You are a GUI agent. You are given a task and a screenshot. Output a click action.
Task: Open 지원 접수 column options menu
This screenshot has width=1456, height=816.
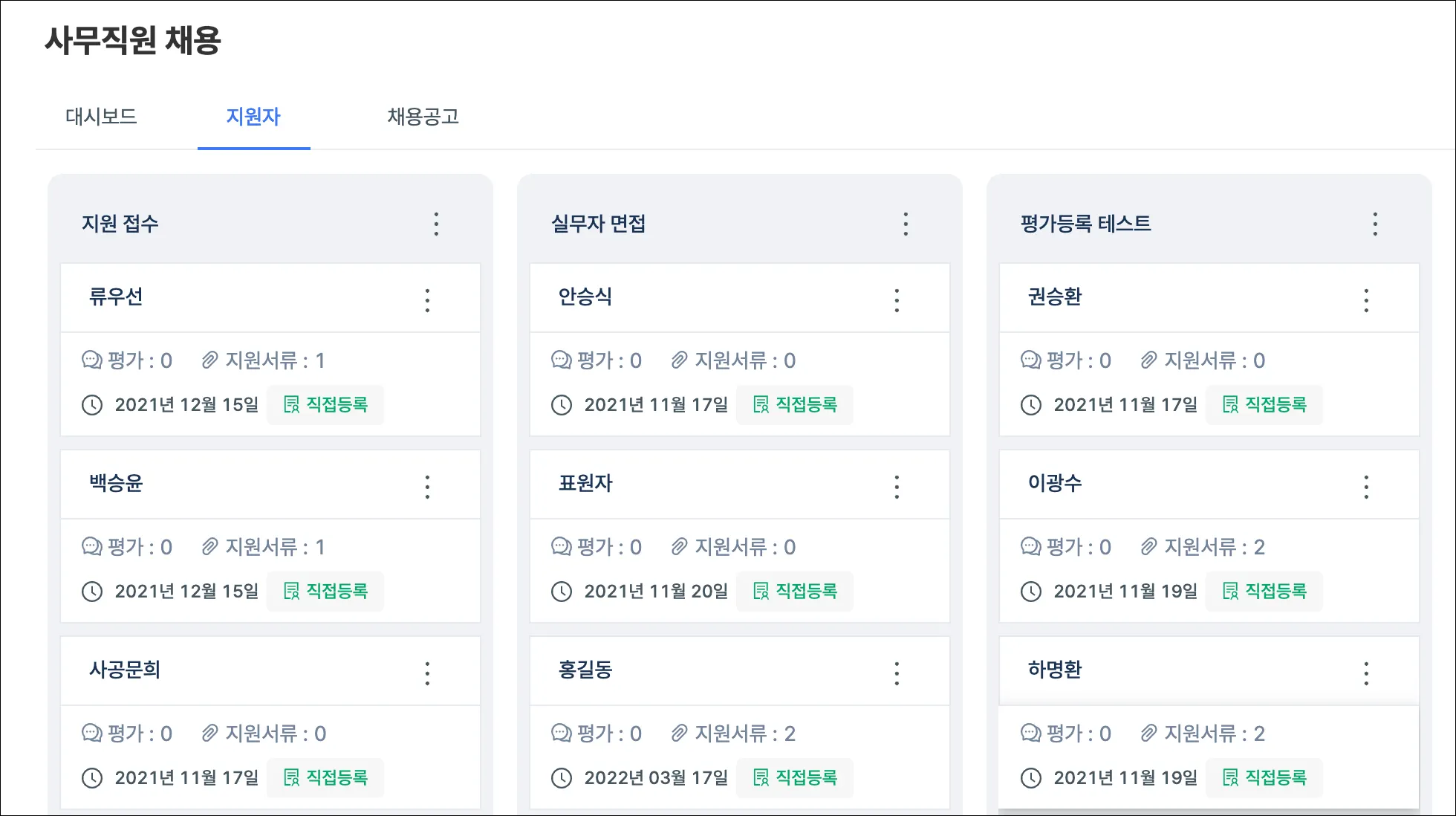(436, 224)
